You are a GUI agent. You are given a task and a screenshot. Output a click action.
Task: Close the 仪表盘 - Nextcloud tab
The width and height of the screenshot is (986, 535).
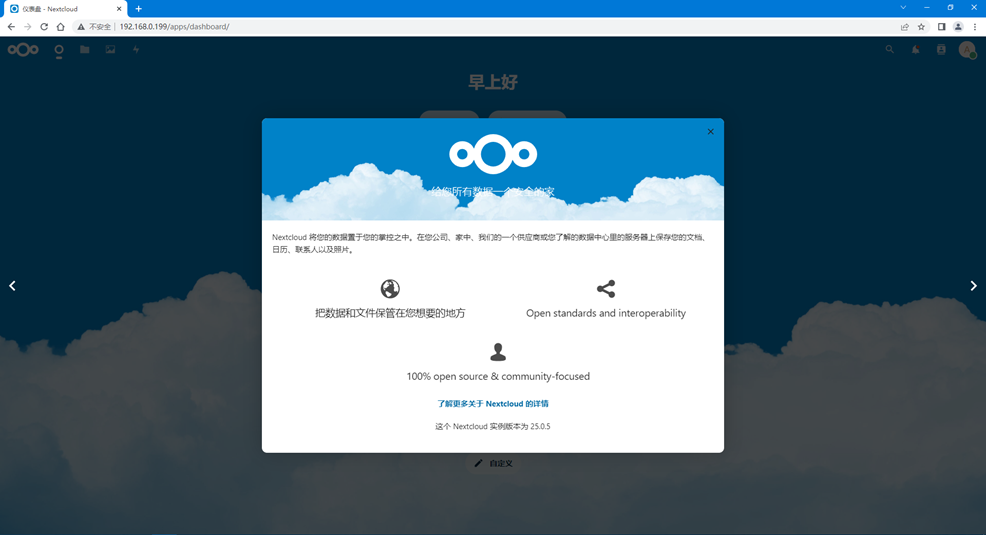119,9
